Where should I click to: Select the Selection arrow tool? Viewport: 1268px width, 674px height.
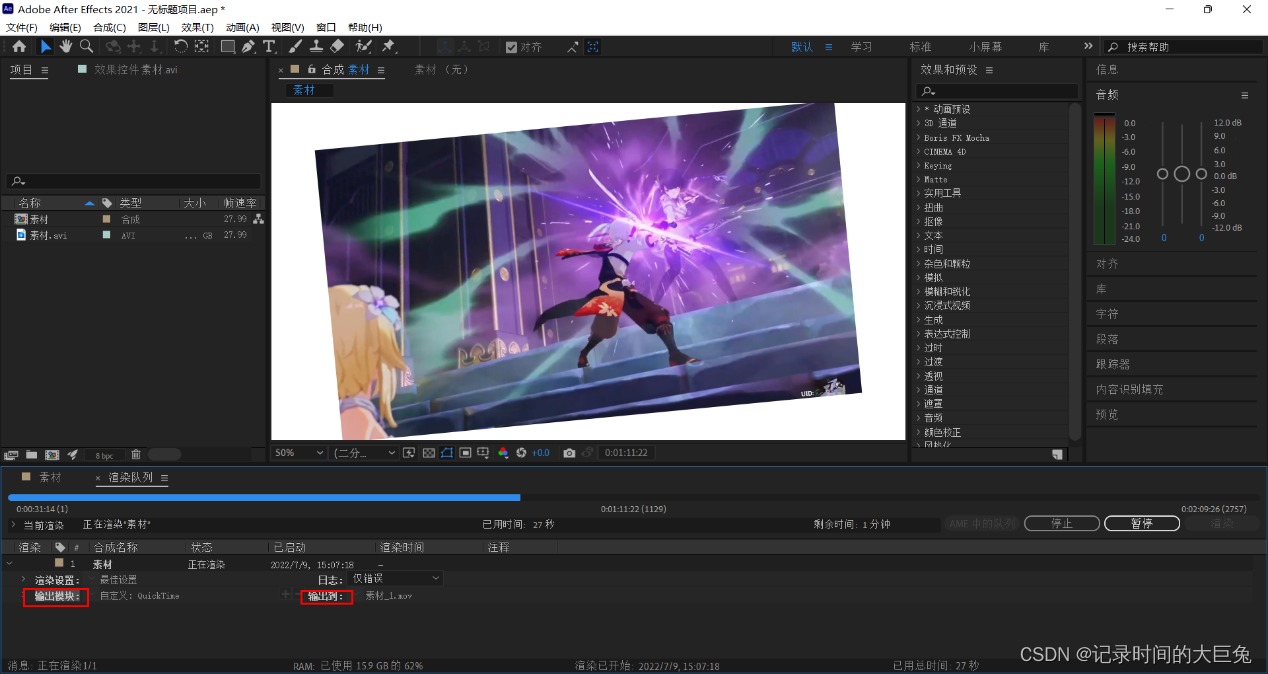tap(46, 46)
